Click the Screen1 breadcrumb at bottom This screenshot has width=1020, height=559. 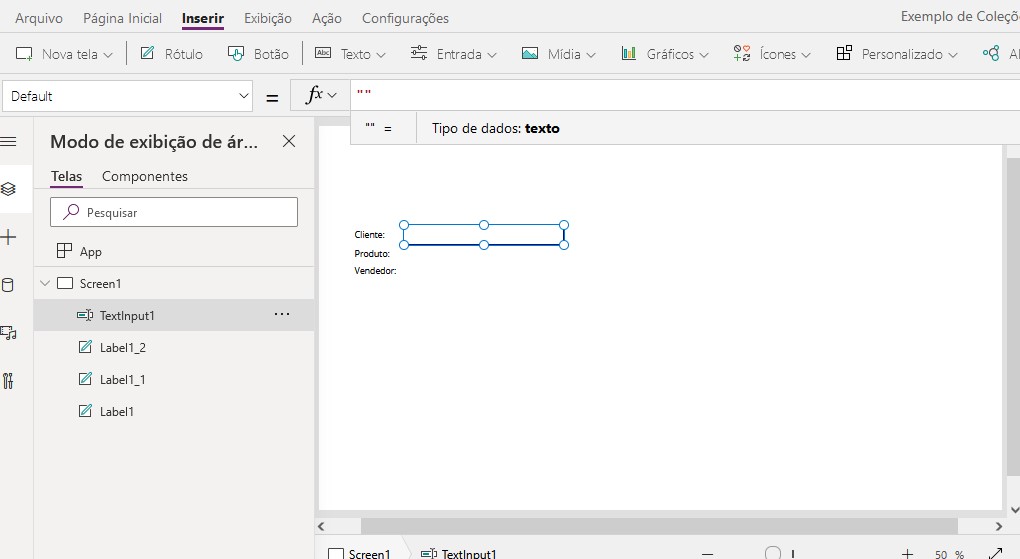point(360,553)
